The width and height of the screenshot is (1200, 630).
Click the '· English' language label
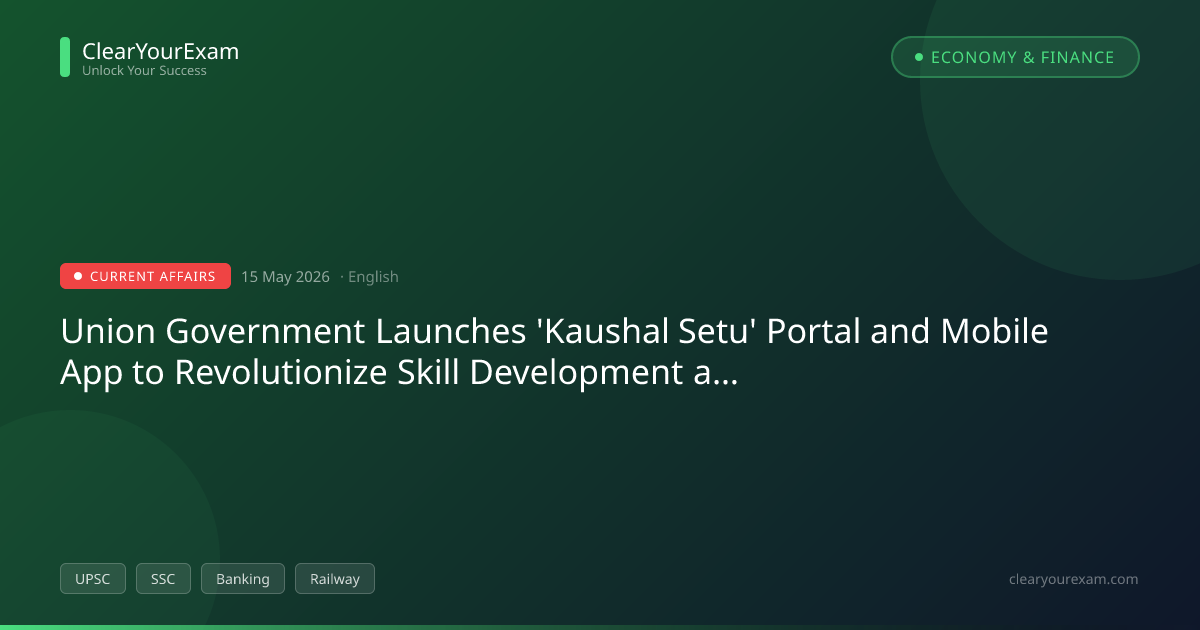click(x=369, y=277)
